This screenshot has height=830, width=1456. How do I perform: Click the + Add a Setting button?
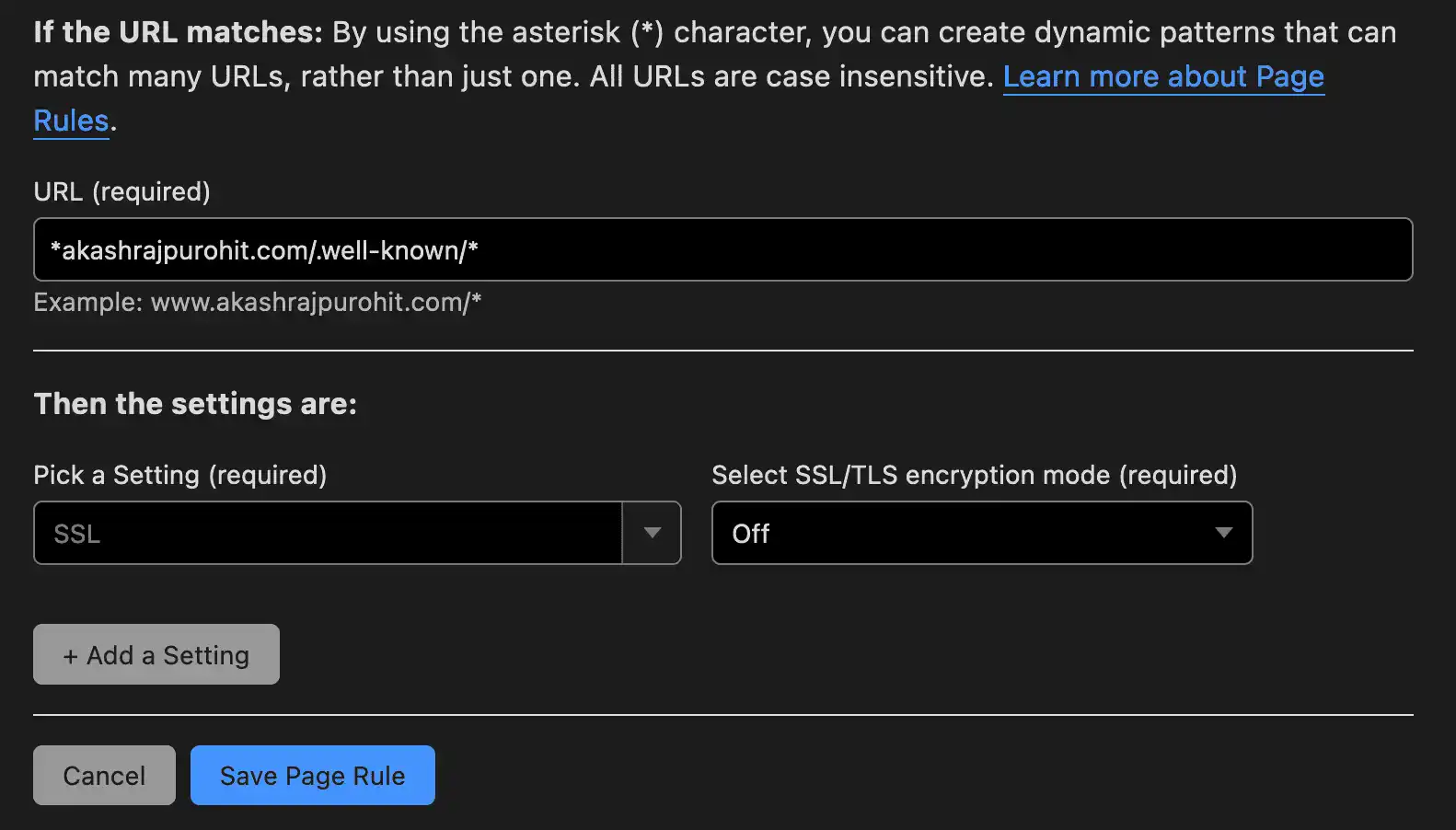pos(156,654)
